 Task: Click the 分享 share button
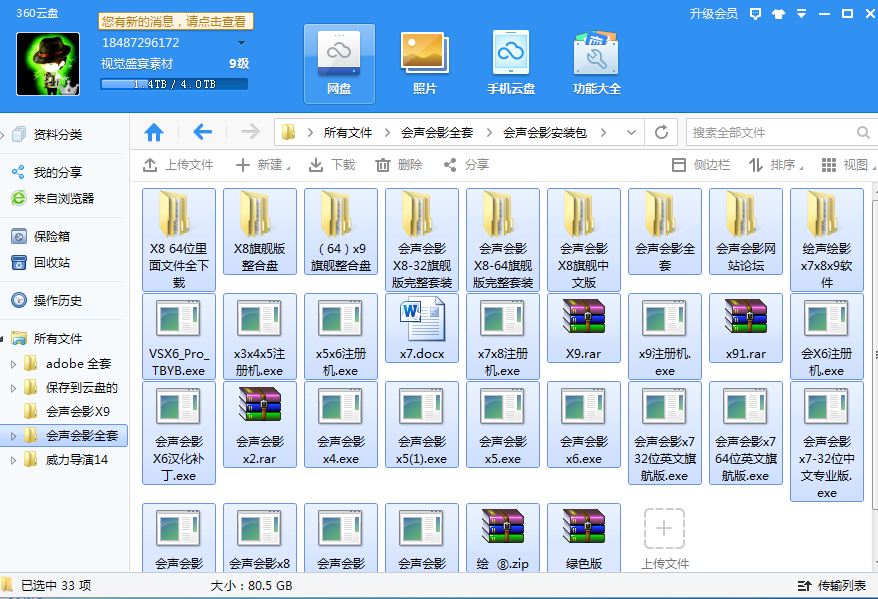(x=466, y=165)
